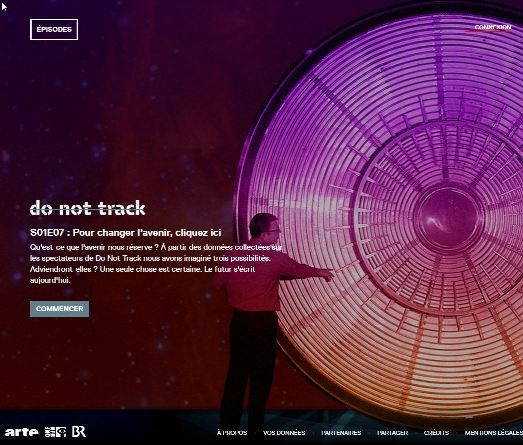Click the CONNEXION link

click(x=493, y=27)
